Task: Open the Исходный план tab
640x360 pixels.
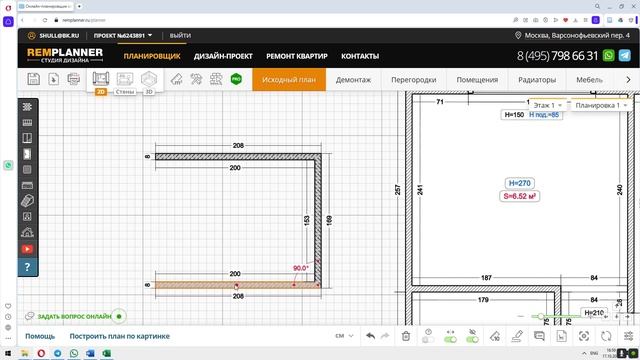Action: coord(289,80)
